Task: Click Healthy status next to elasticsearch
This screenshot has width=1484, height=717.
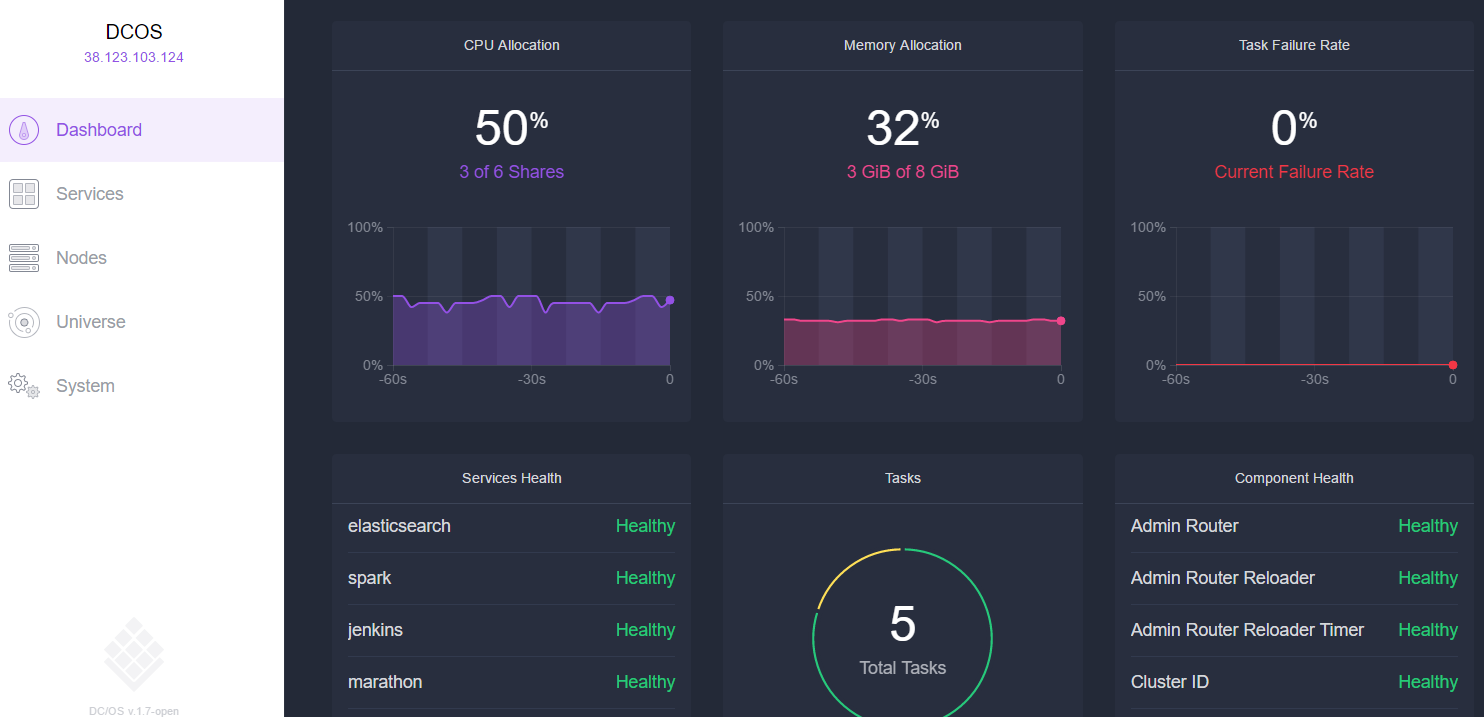Action: click(645, 526)
